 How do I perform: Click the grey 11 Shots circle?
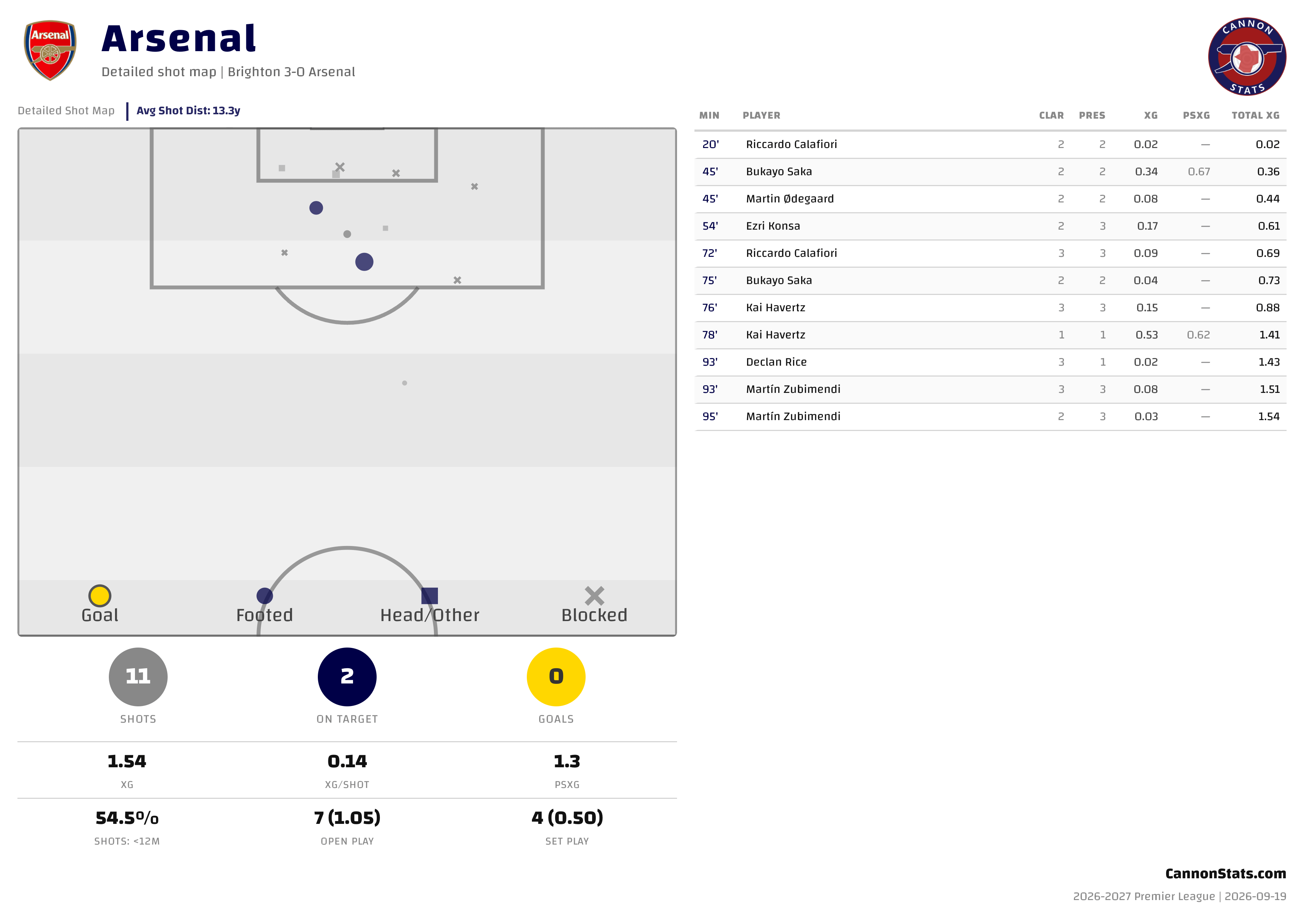tap(138, 677)
